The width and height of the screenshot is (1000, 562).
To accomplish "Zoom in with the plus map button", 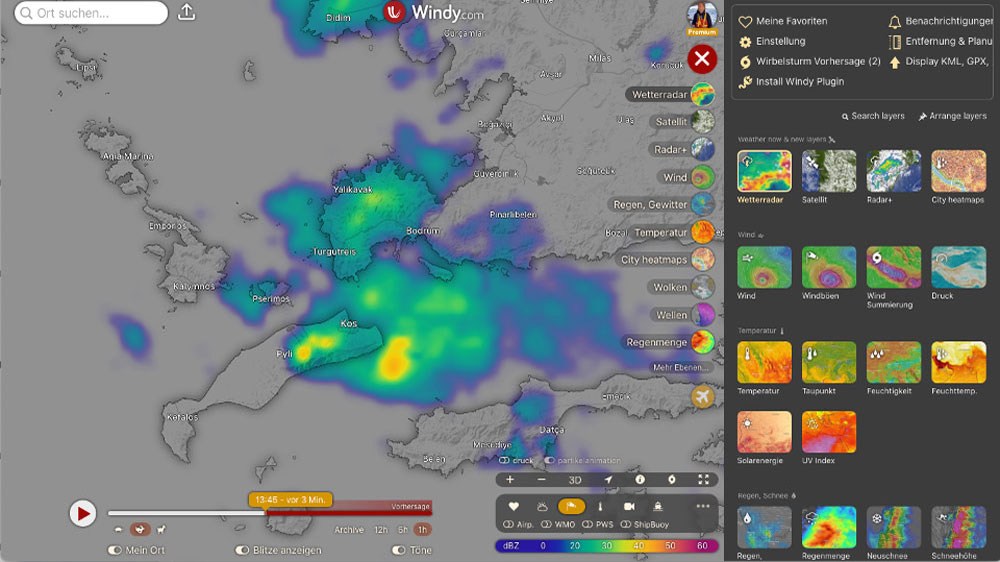I will click(510, 480).
